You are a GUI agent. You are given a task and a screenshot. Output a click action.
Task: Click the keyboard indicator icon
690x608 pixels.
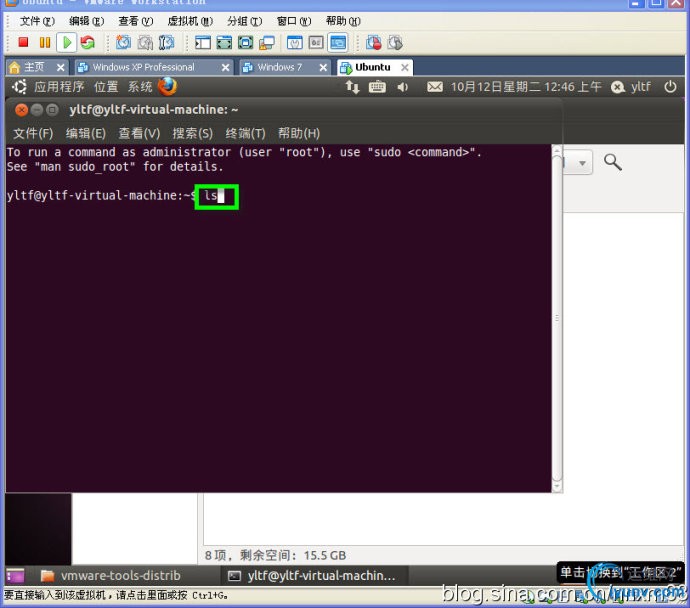(x=377, y=87)
